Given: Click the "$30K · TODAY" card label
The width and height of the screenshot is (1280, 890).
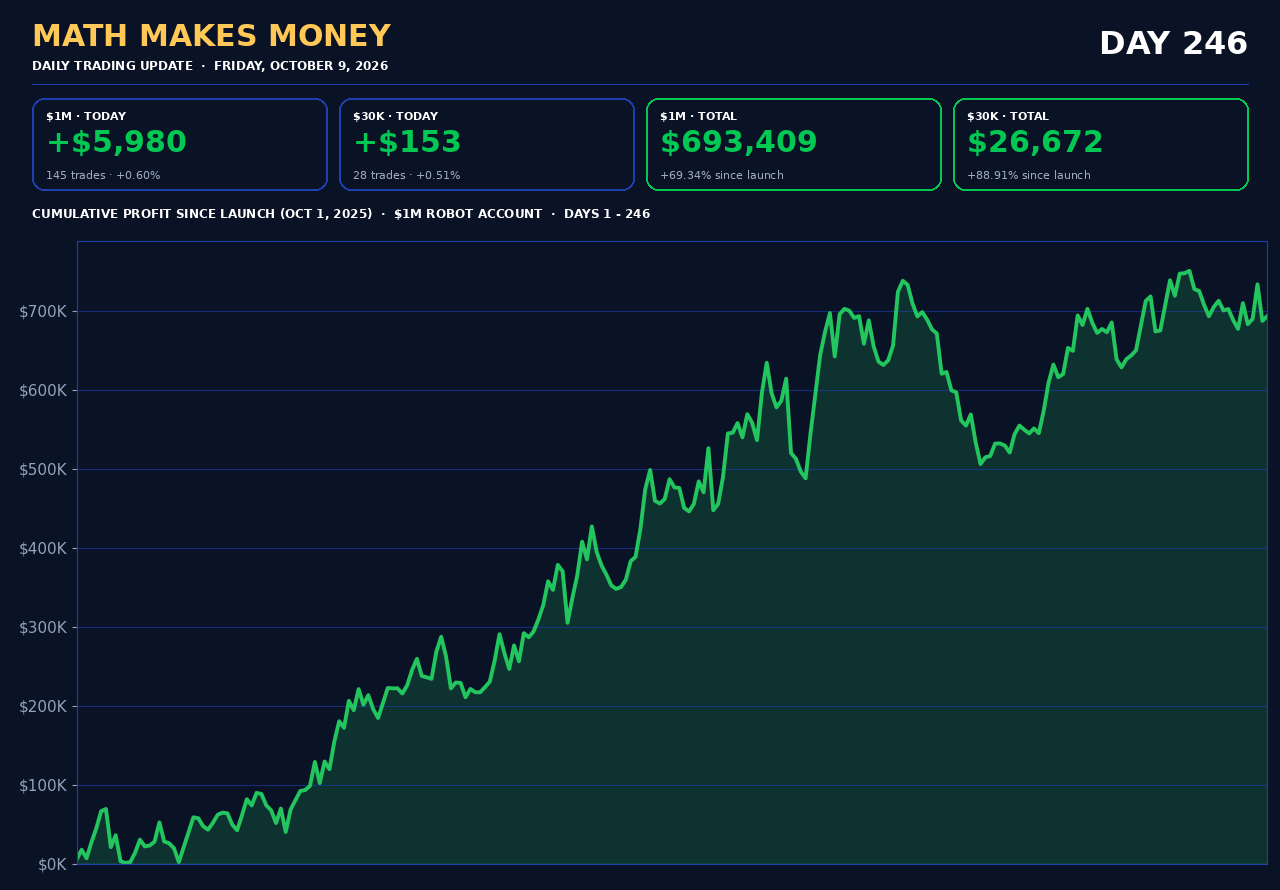Looking at the screenshot, I should coord(395,117).
